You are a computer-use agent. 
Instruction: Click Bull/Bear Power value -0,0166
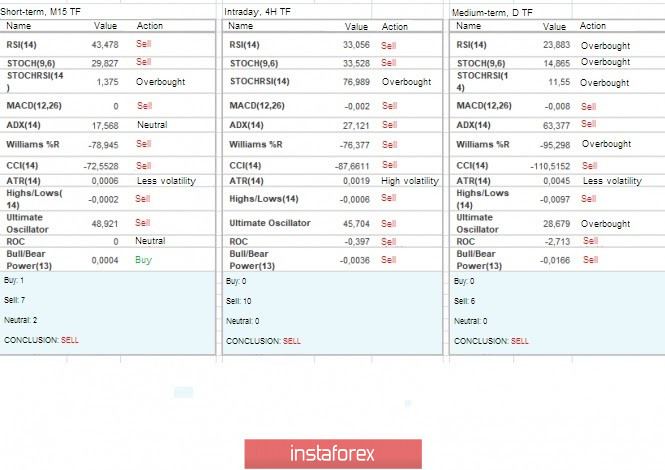tap(555, 260)
